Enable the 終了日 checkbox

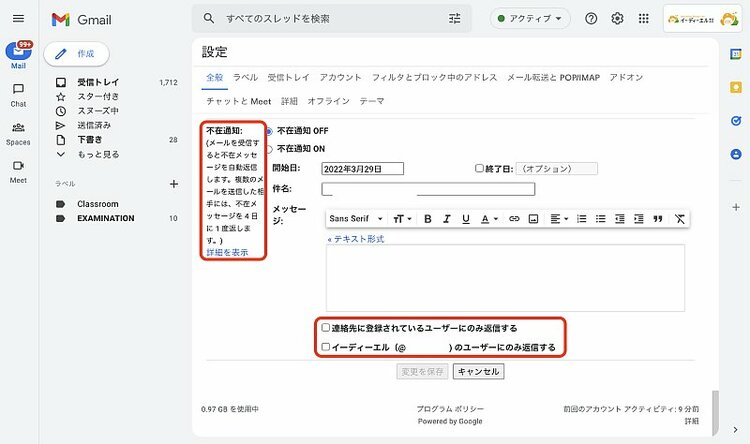click(x=479, y=168)
